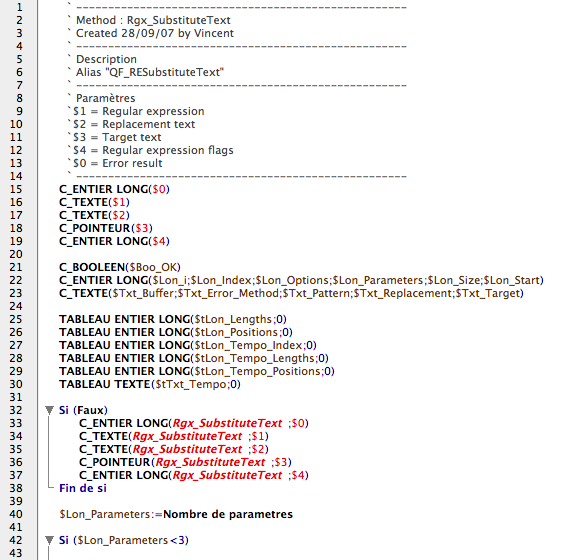Click the C_POINTEUR($3) declaration on line 18

[106, 228]
